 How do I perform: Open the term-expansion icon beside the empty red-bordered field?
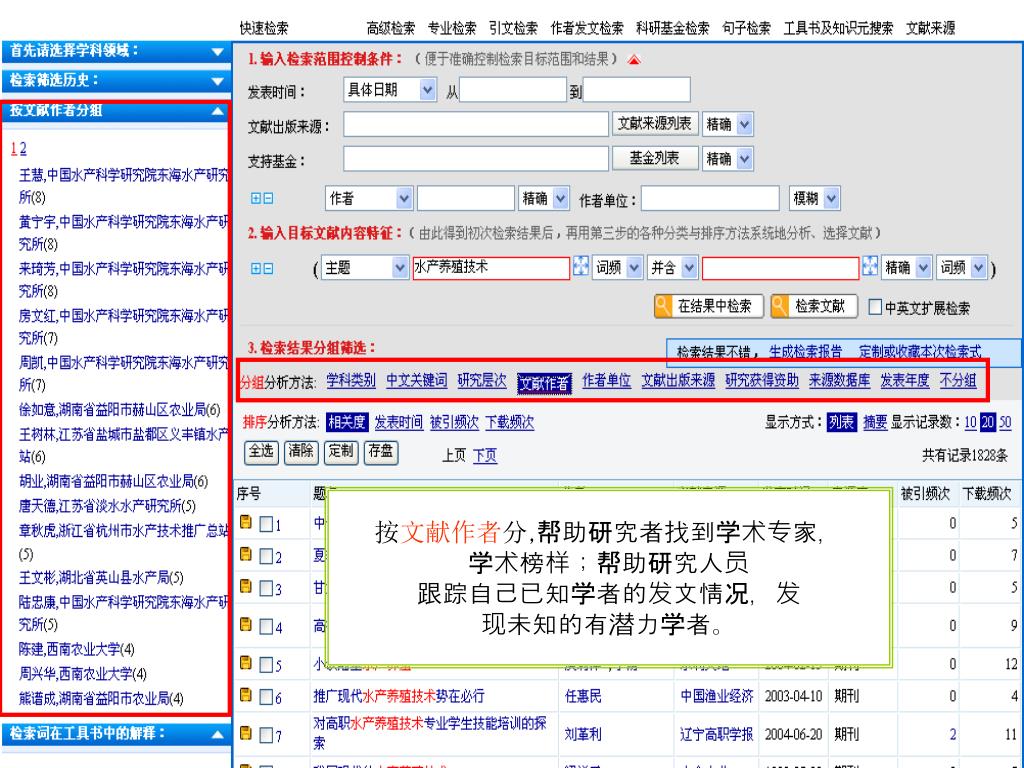pos(870,266)
